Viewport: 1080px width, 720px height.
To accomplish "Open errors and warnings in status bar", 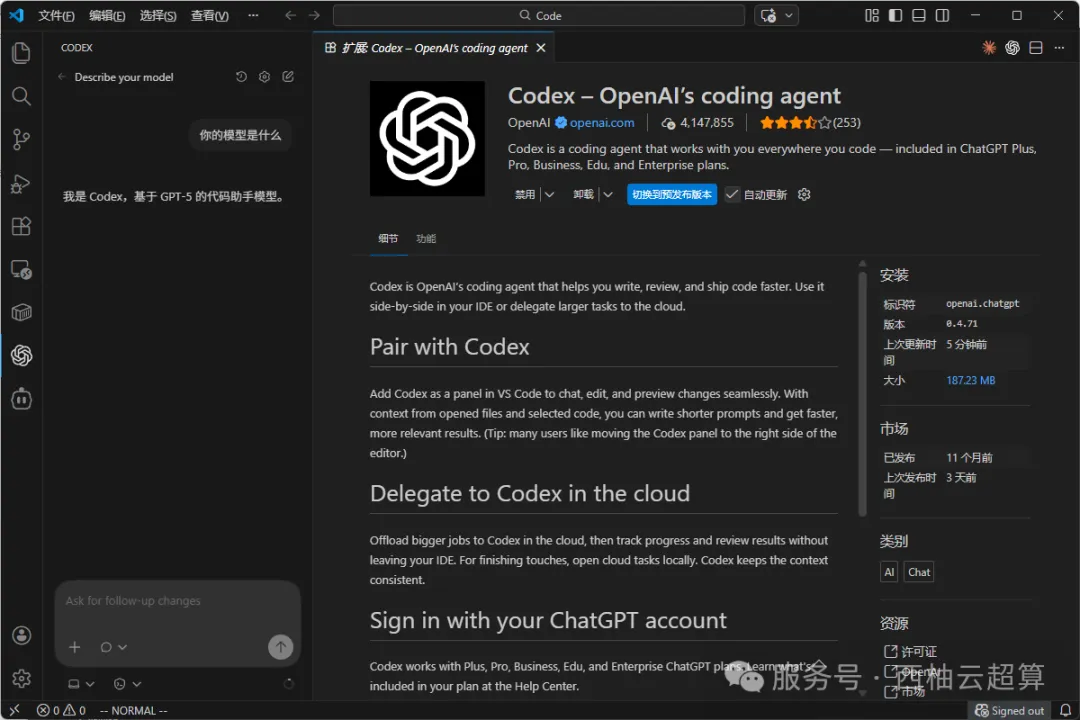I will point(61,710).
